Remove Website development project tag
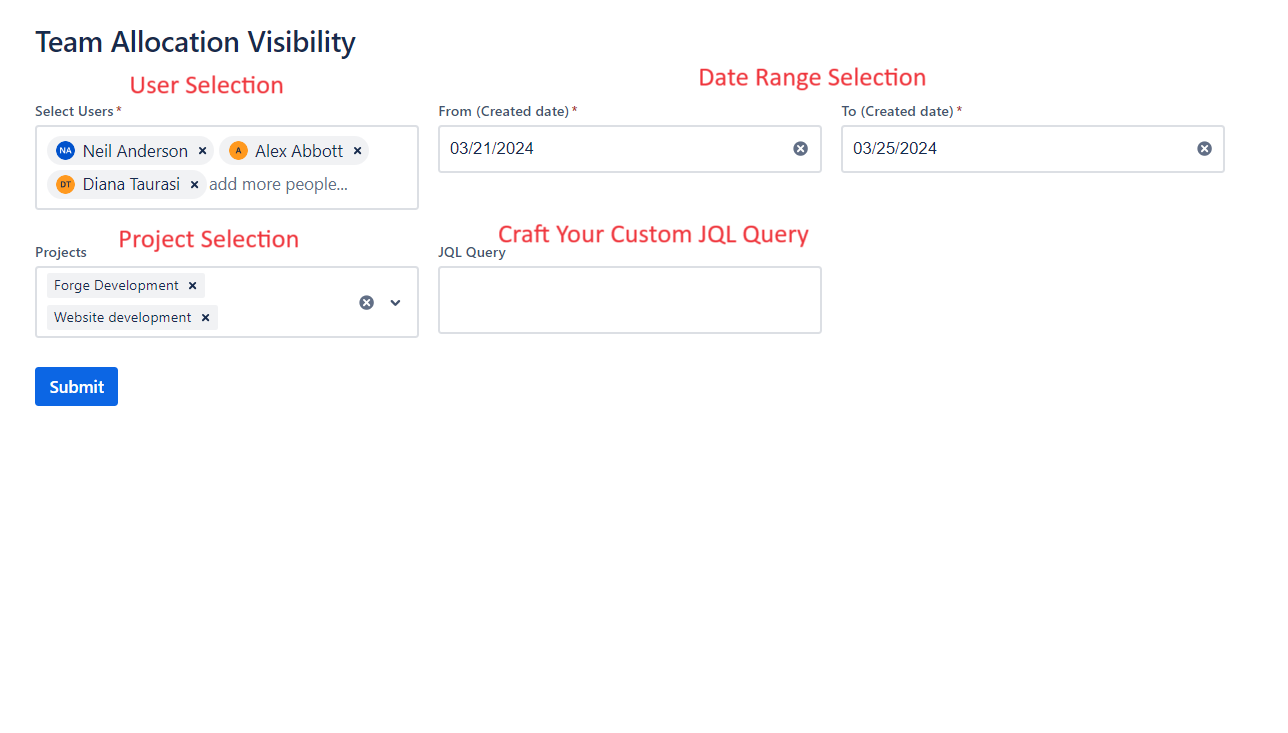The height and width of the screenshot is (733, 1288). [205, 318]
